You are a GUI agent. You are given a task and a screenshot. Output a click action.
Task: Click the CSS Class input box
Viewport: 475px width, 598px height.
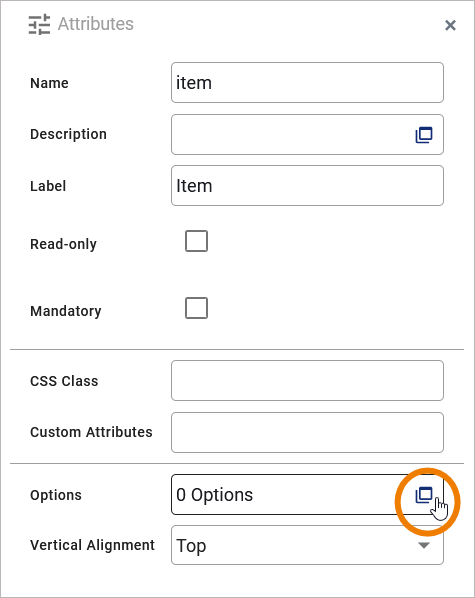click(308, 381)
